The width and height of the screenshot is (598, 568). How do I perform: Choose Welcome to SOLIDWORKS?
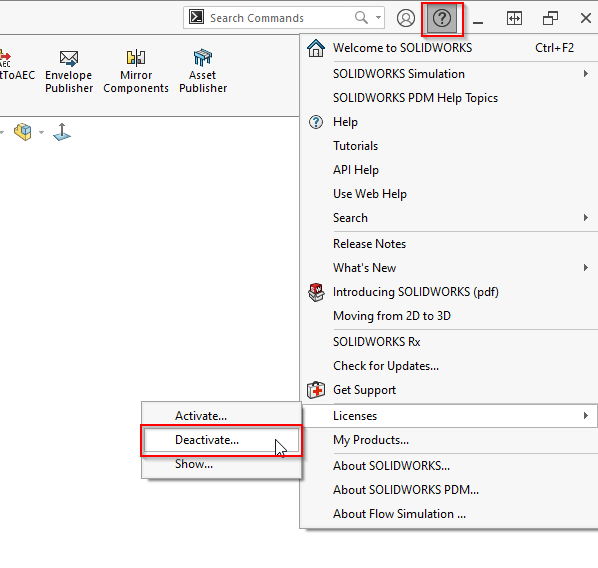[448, 48]
